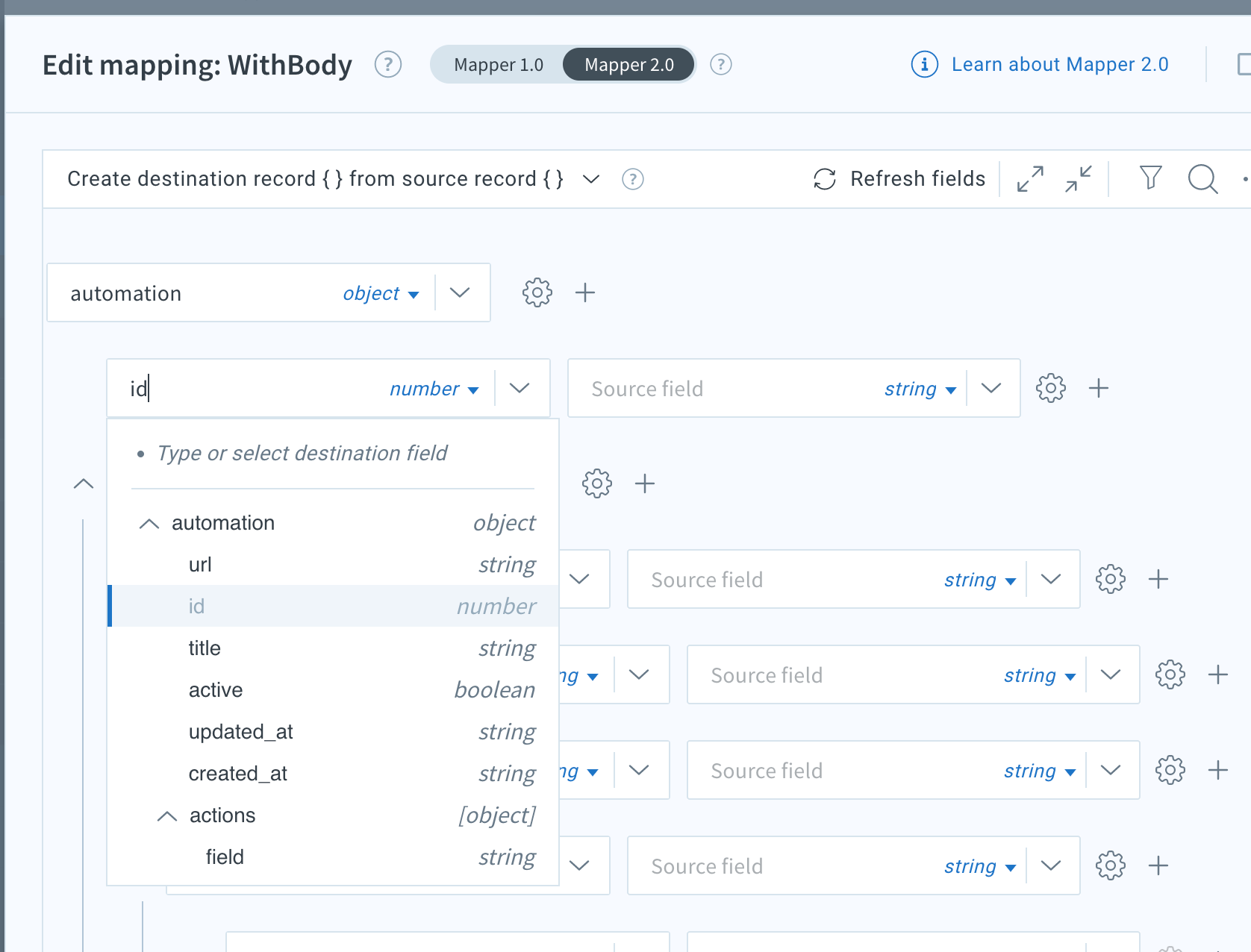Toggle id destination field list chevron
Viewport: 1251px width, 952px height.
(520, 388)
